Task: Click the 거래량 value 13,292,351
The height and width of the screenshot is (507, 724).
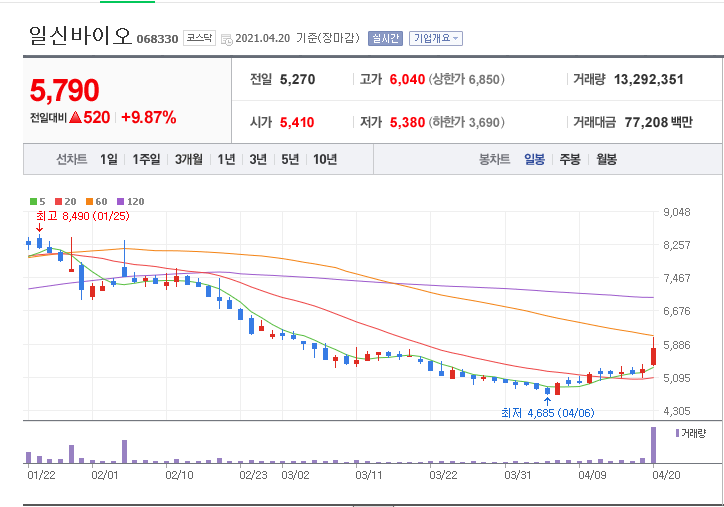Action: tap(649, 79)
